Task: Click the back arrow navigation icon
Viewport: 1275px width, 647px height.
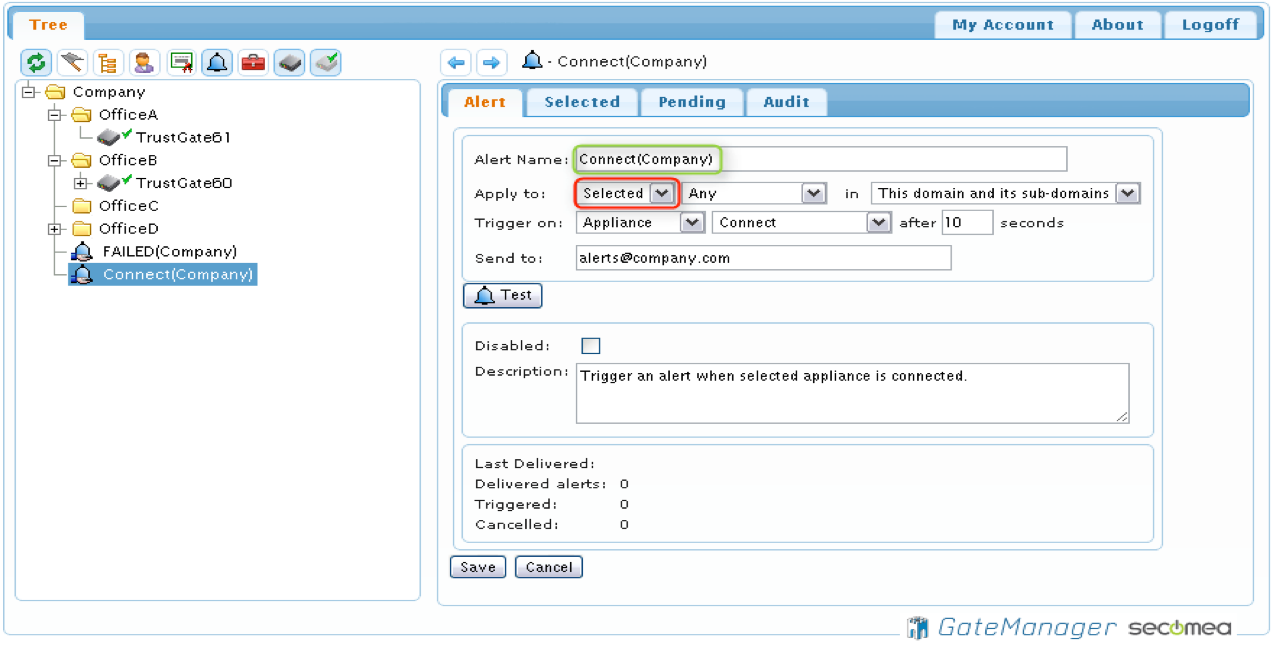Action: pyautogui.click(x=456, y=63)
